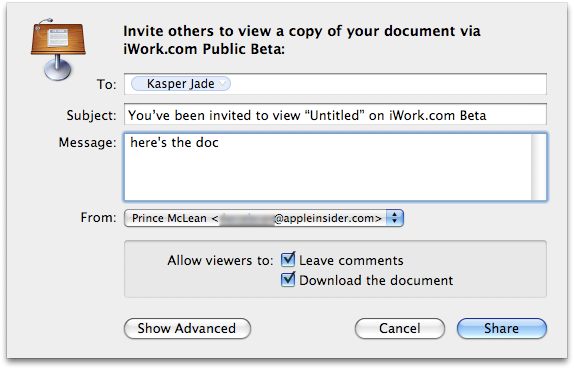Click inside the To recipients field
This screenshot has width=574, height=369.
[335, 84]
